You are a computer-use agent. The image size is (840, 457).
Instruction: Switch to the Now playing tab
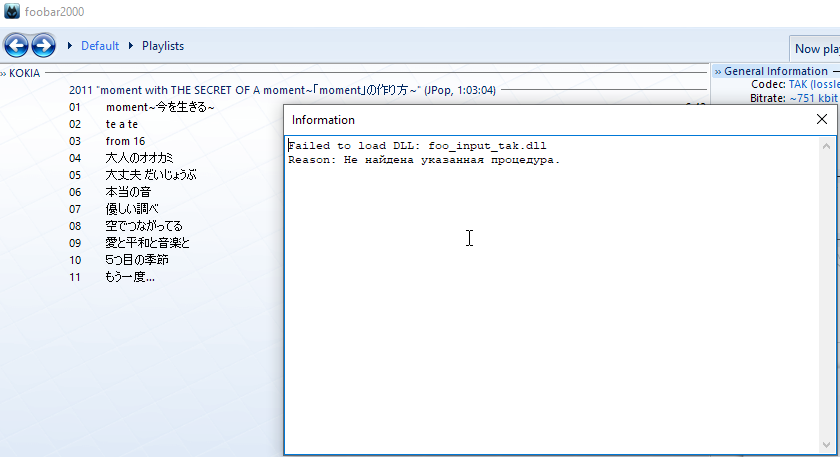[815, 49]
